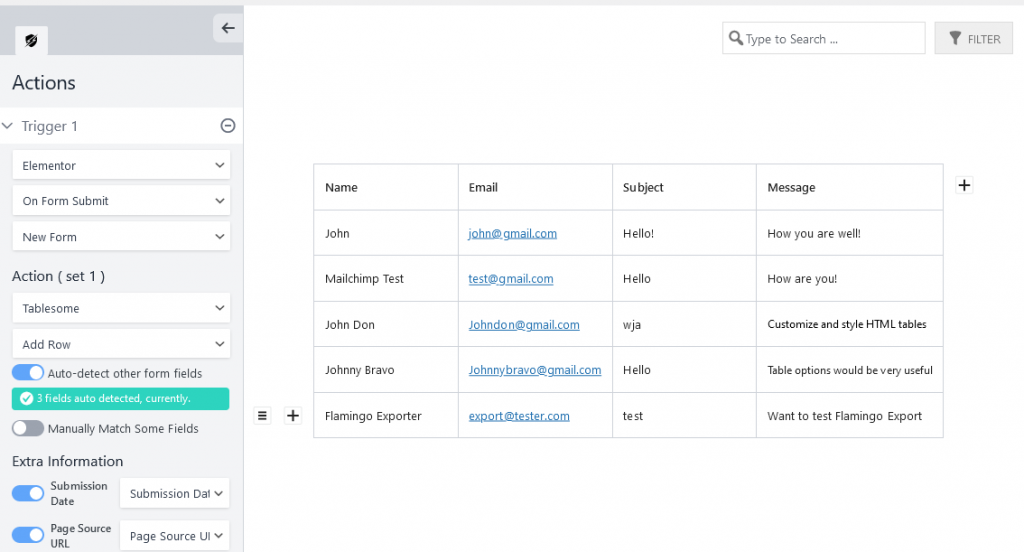Open the Add Row action dropdown

[121, 344]
